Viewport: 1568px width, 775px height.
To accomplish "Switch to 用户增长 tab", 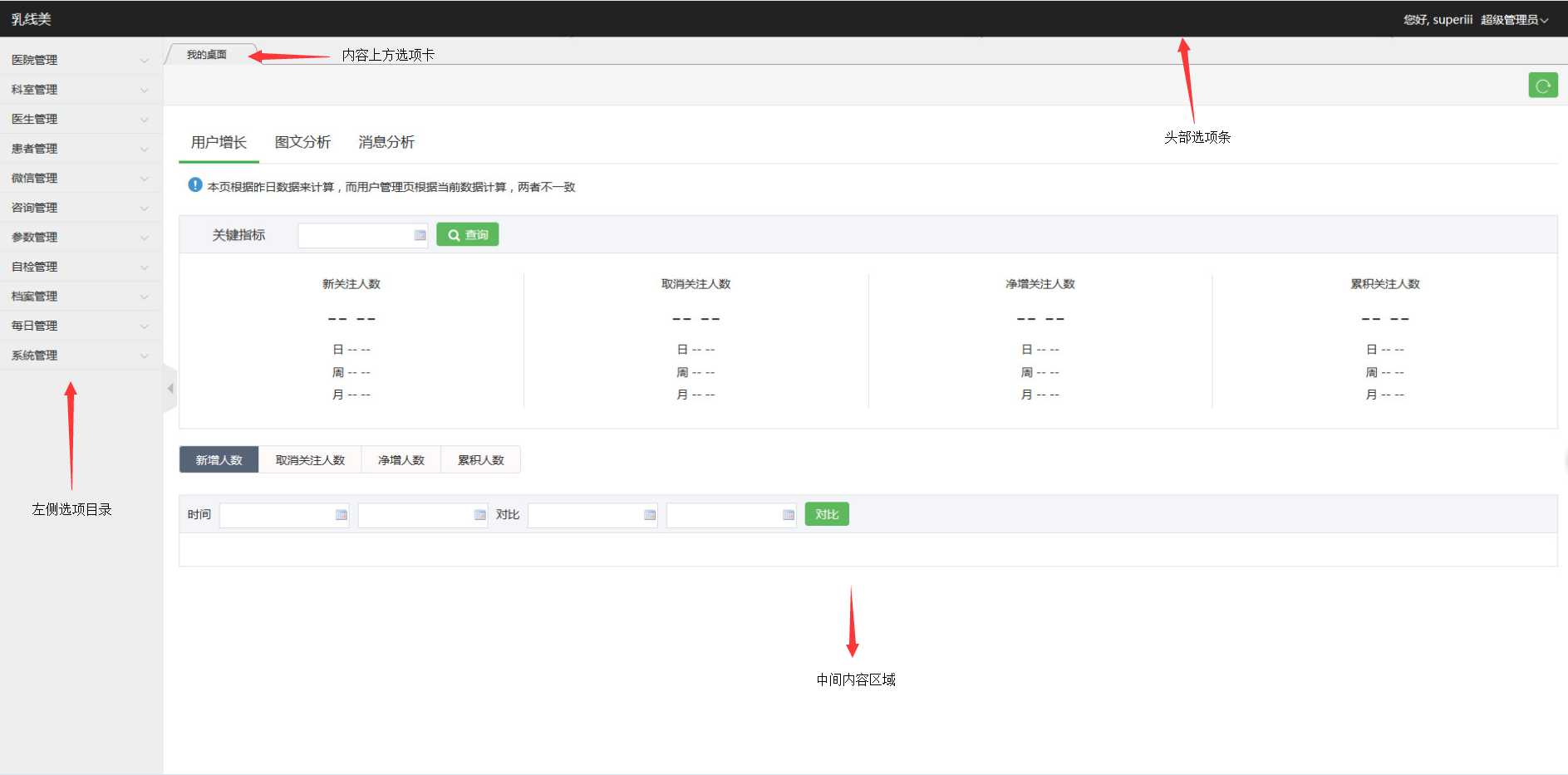I will pyautogui.click(x=219, y=142).
